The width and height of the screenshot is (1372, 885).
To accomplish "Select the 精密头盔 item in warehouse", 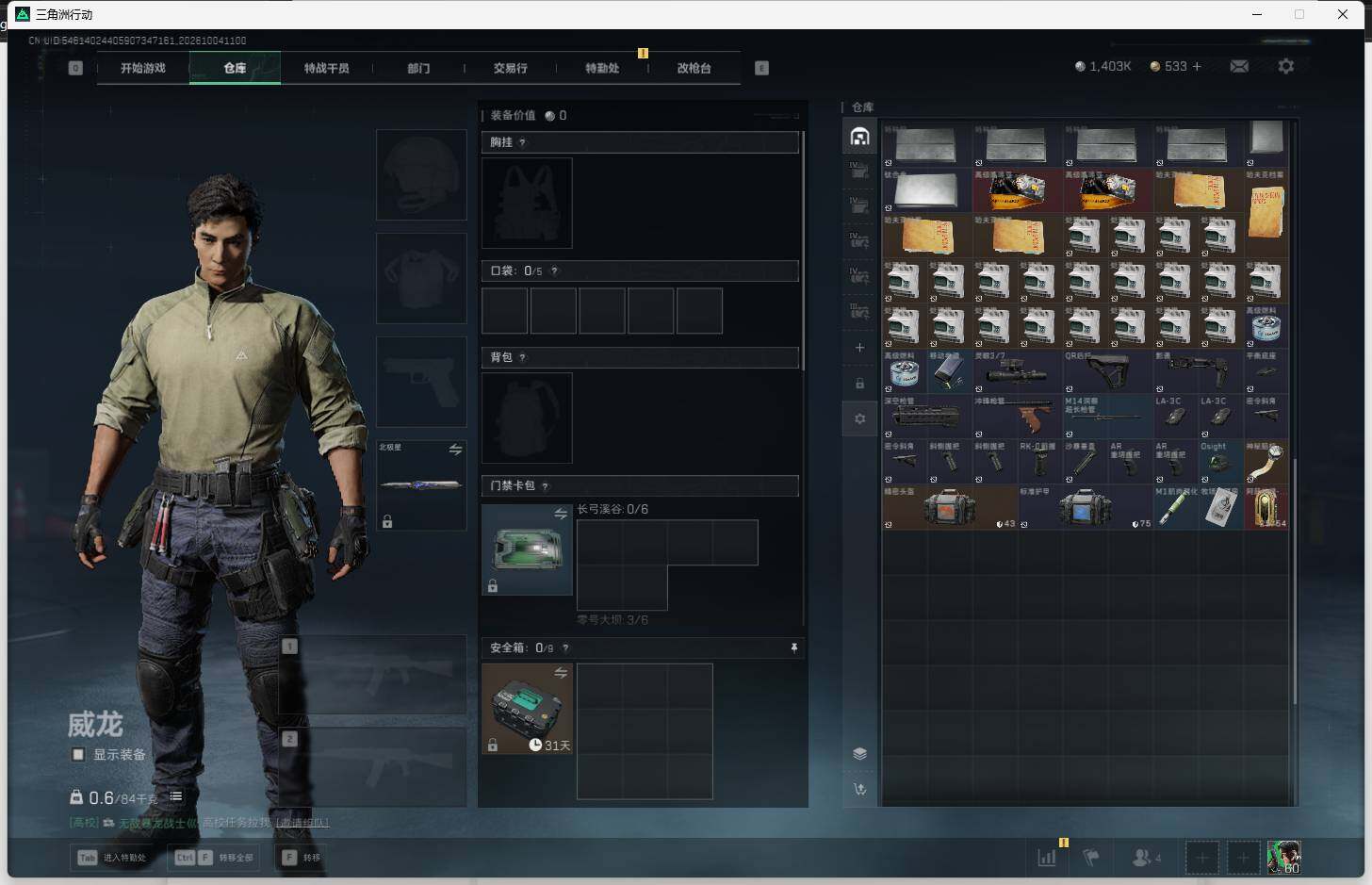I will (x=950, y=507).
